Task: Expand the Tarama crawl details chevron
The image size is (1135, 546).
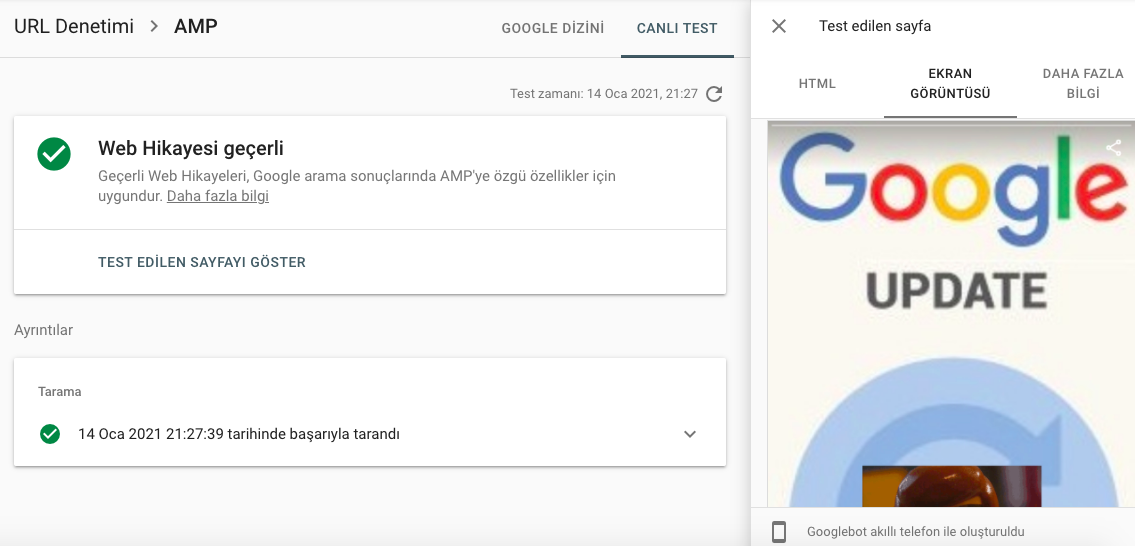Action: [x=690, y=434]
